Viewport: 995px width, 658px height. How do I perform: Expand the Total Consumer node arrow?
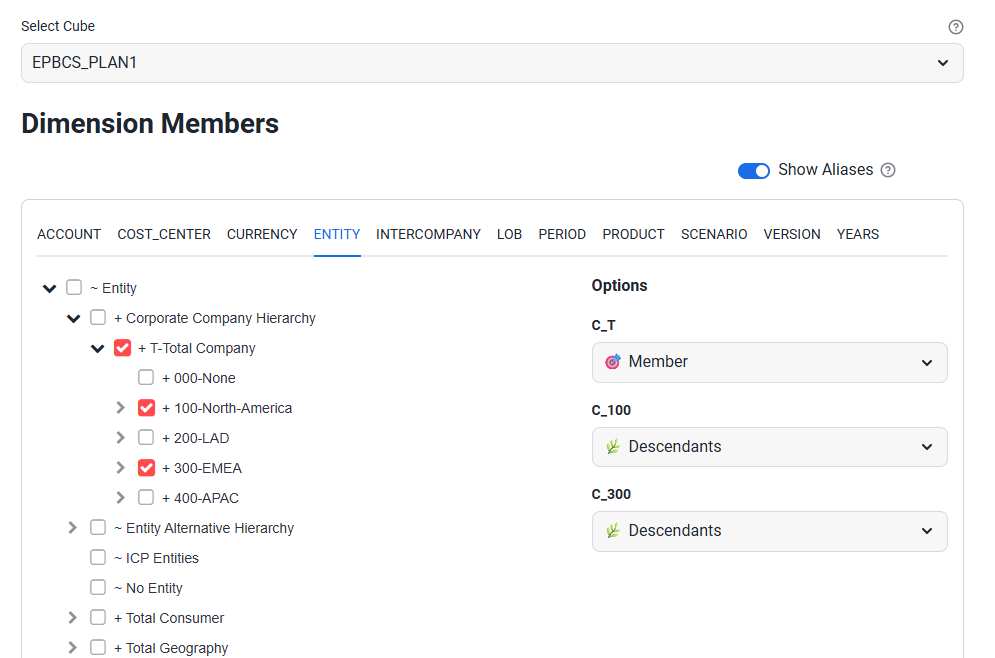[72, 618]
